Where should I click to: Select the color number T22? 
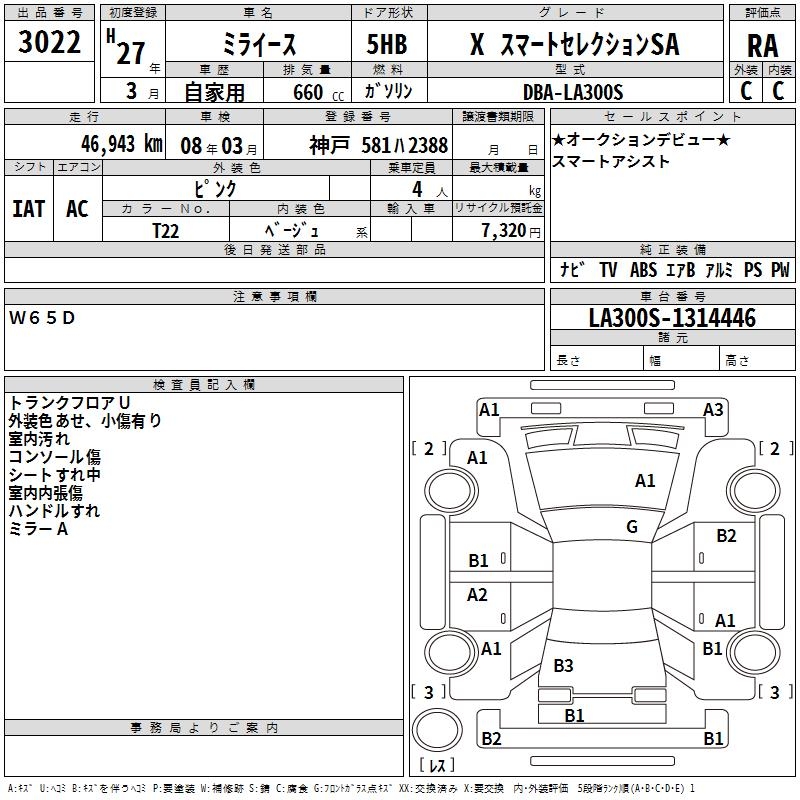(x=166, y=231)
